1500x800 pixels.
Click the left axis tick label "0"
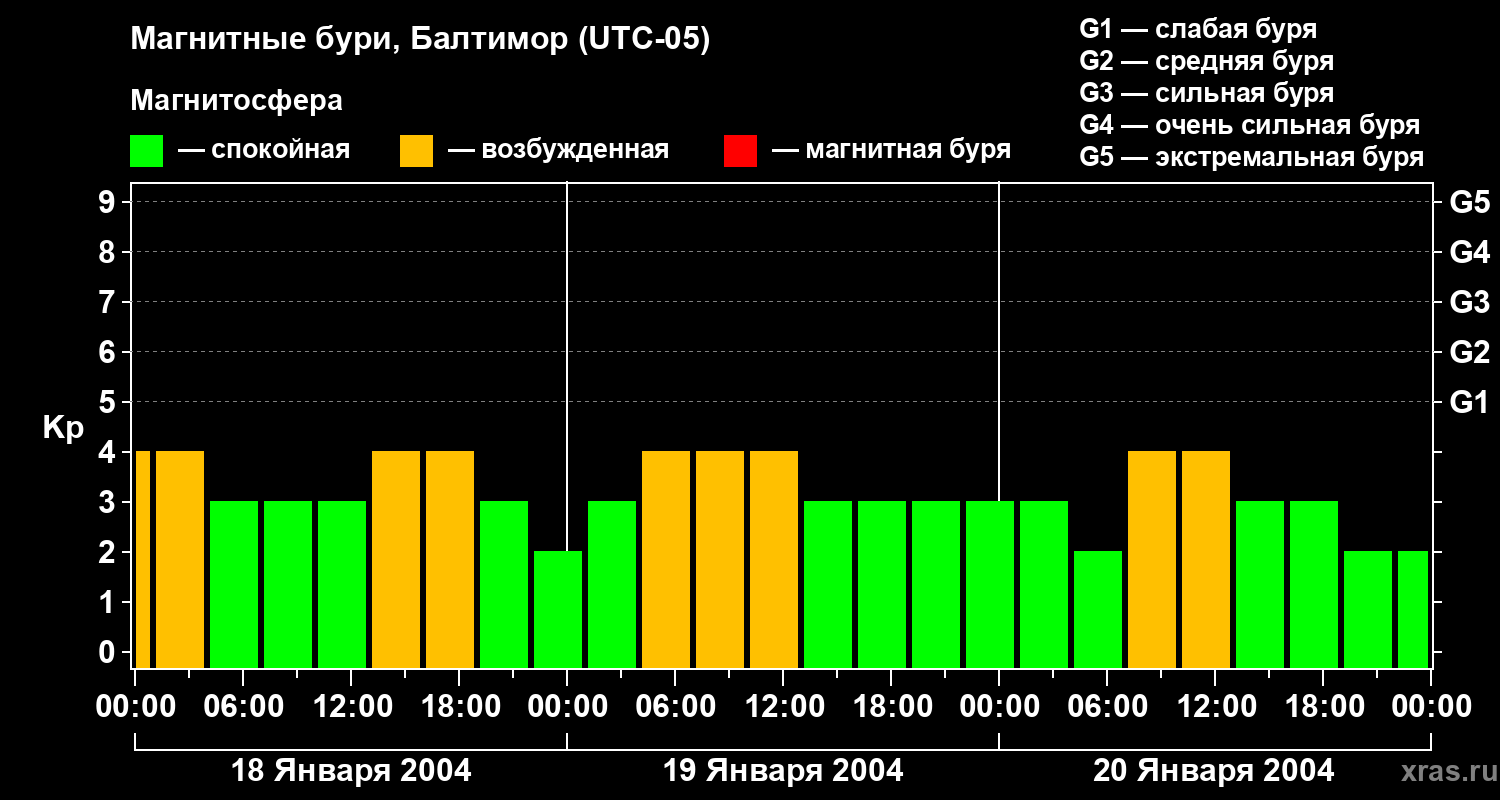pyautogui.click(x=108, y=653)
